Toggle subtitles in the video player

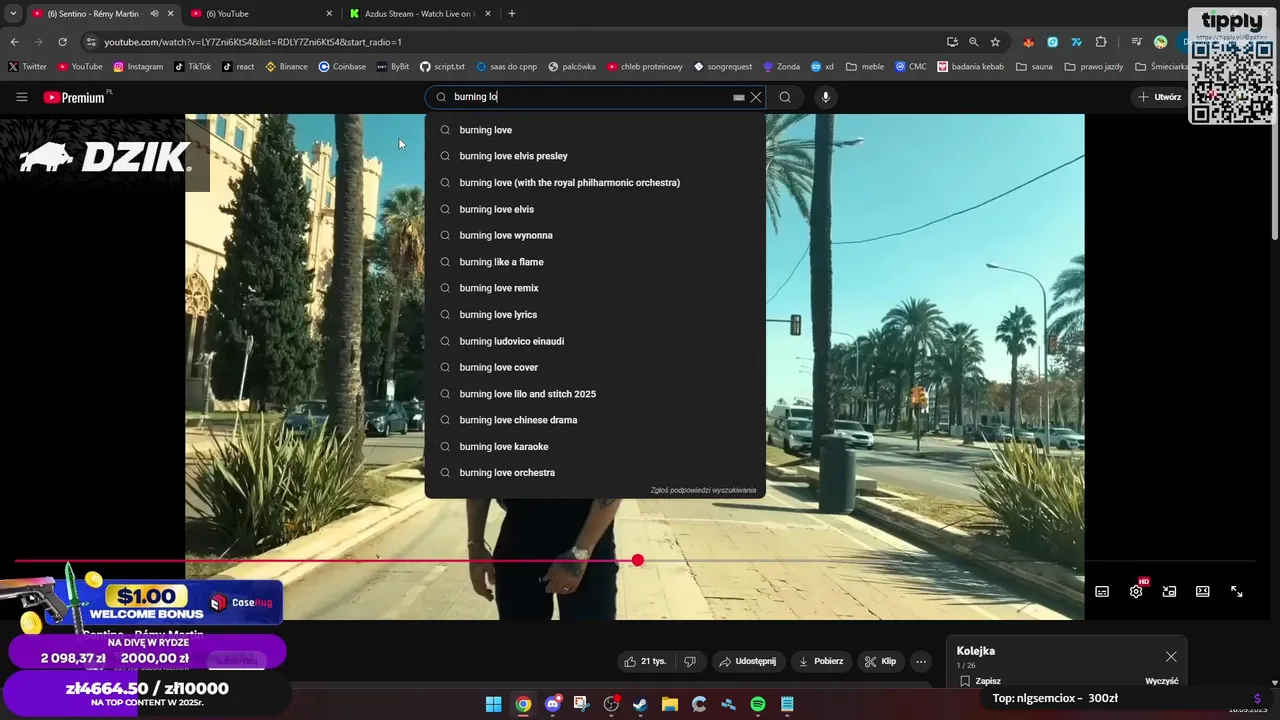(1102, 591)
